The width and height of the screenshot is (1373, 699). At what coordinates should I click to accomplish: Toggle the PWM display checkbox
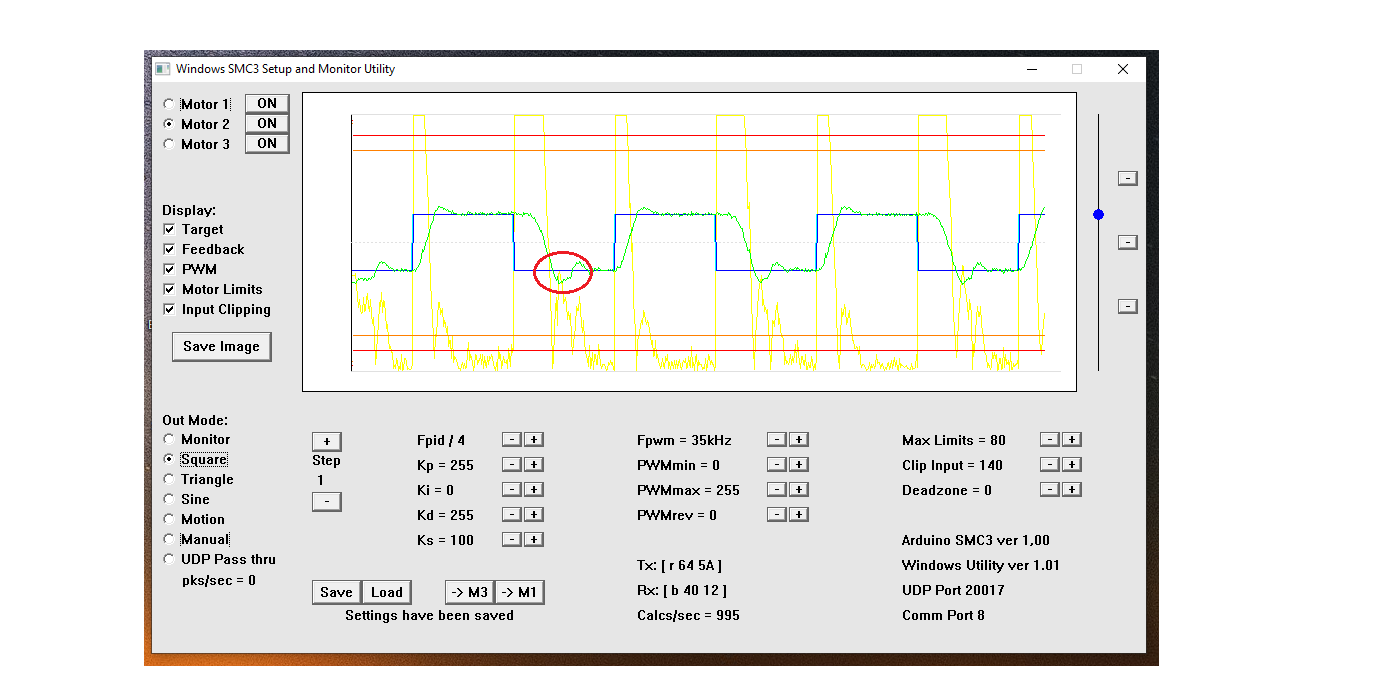[169, 270]
